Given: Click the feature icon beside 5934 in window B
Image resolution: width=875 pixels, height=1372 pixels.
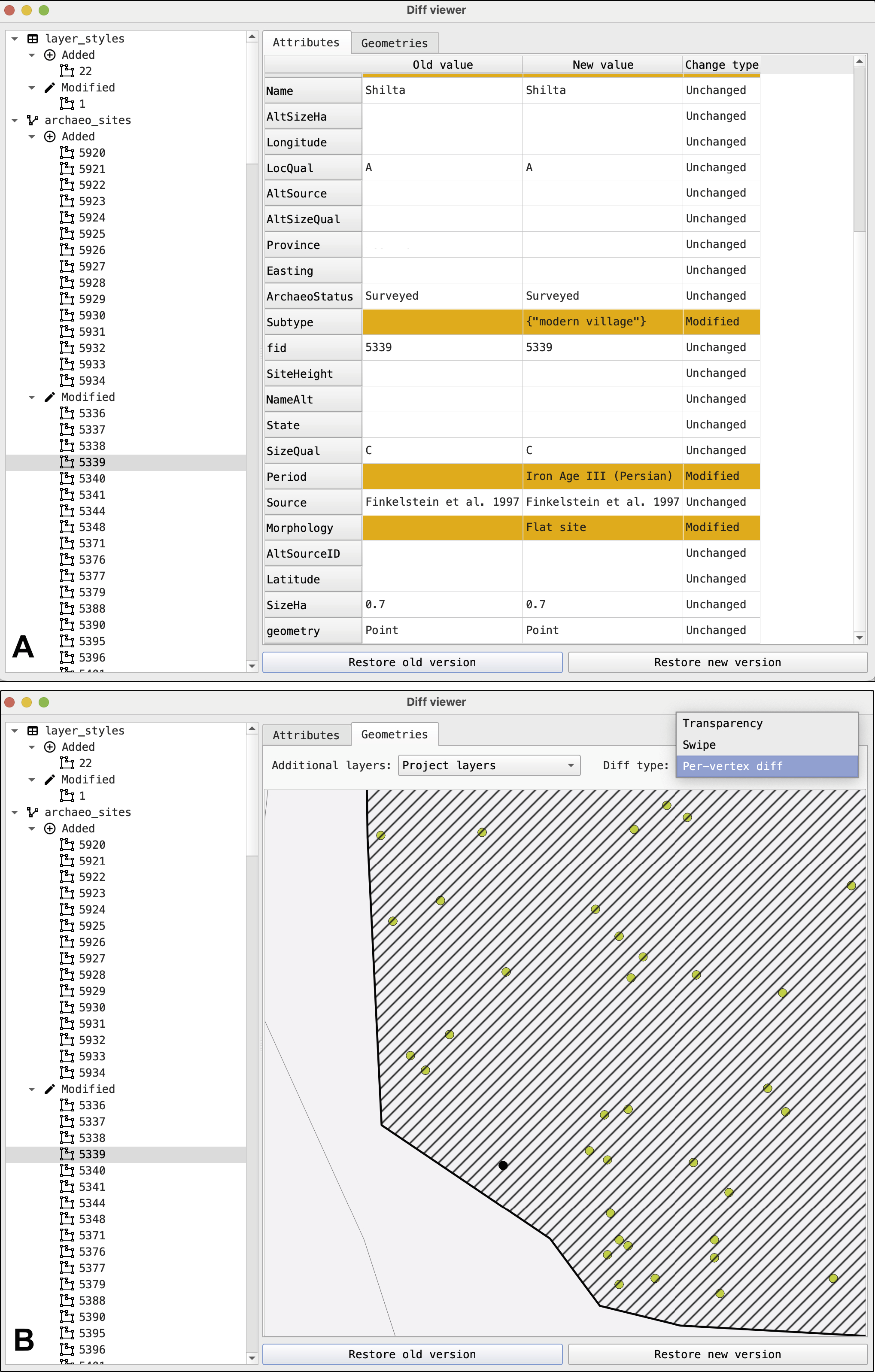Looking at the screenshot, I should coord(67,1072).
